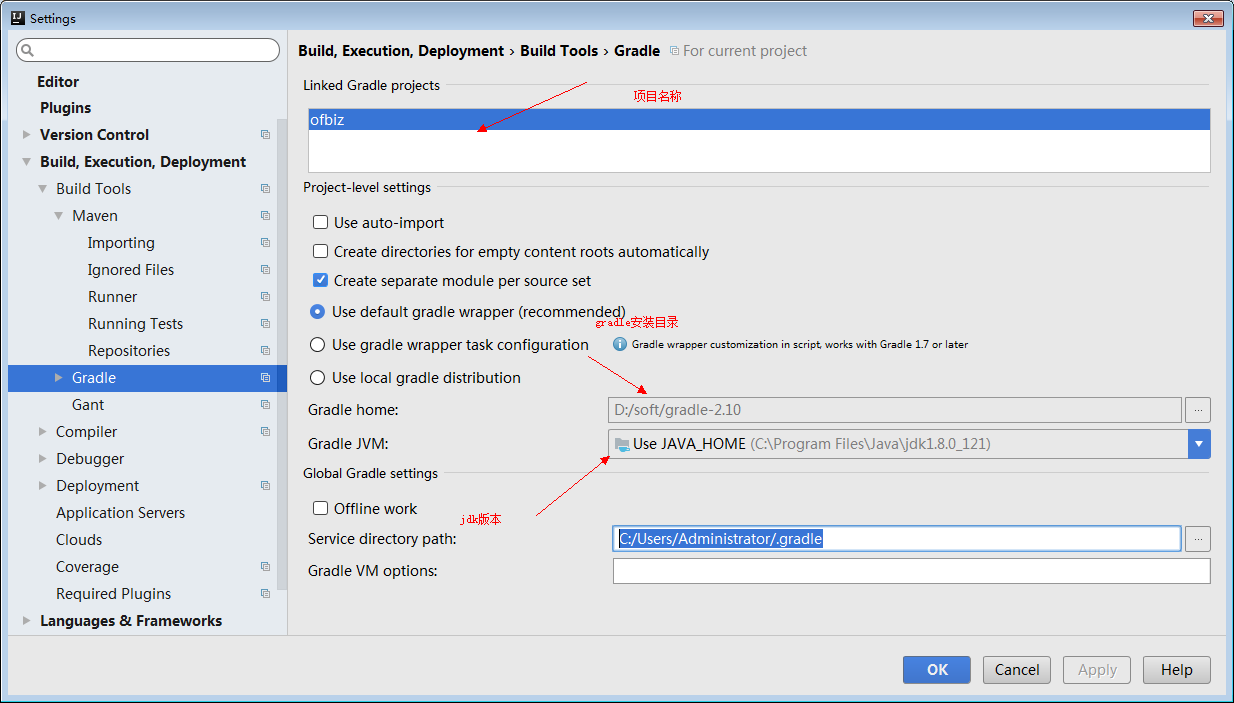Click the IntelliJ icon in the title bar
This screenshot has height=703, width=1234.
tap(17, 18)
